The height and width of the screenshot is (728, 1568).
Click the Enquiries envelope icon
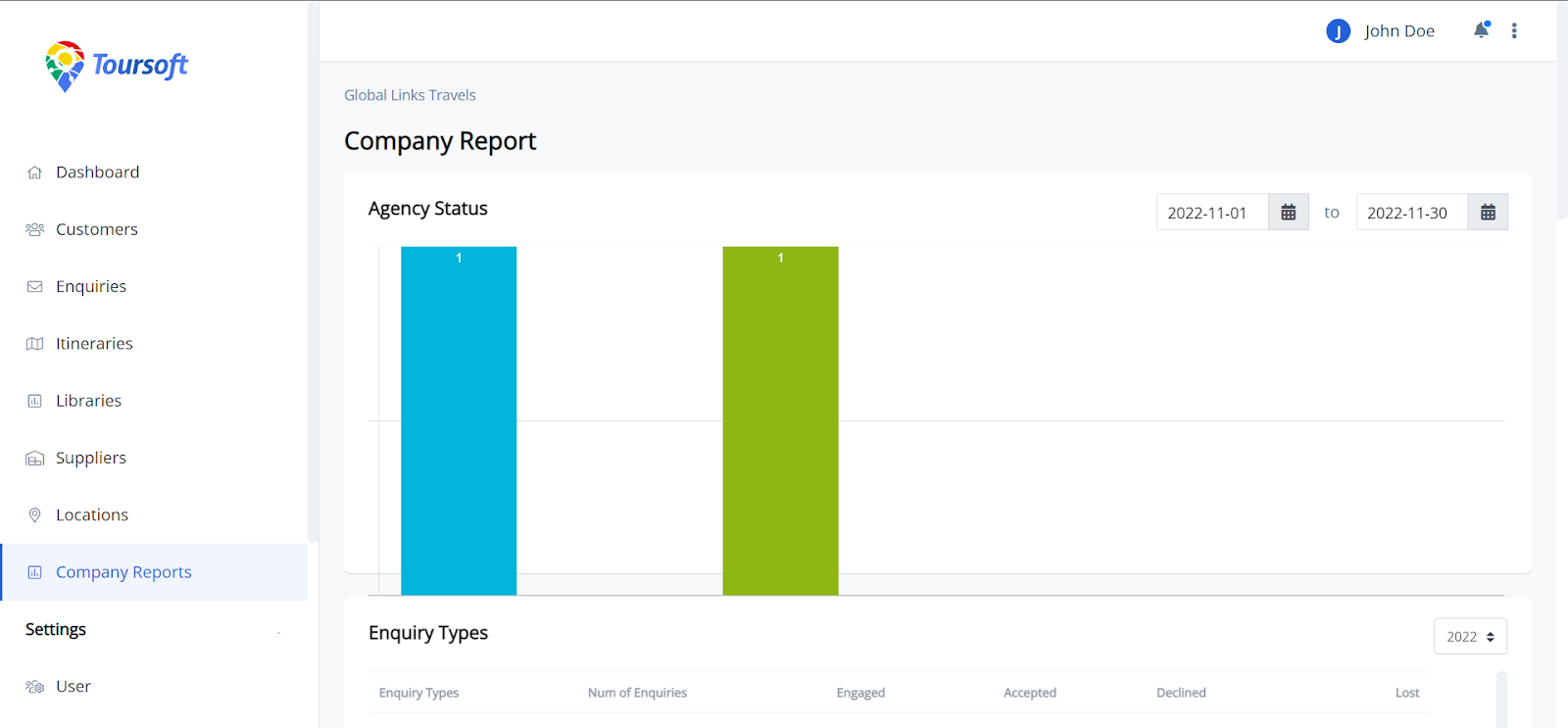click(x=35, y=287)
